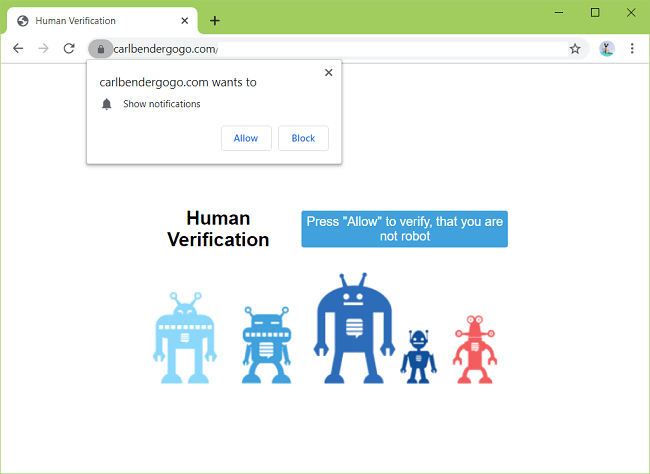Go back to the previous page
The image size is (650, 474).
pos(18,49)
